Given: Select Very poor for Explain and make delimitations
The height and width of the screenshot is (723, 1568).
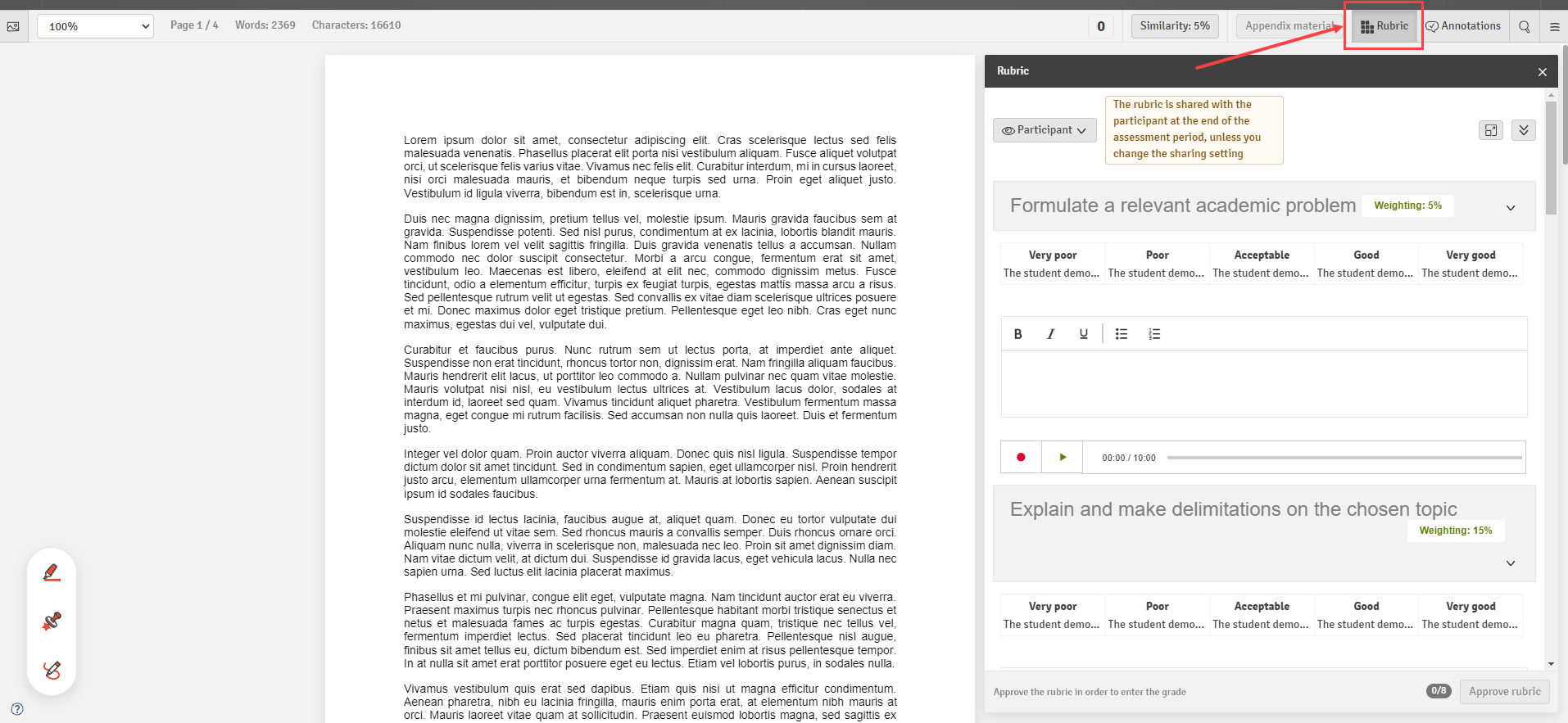Looking at the screenshot, I should click(1053, 615).
